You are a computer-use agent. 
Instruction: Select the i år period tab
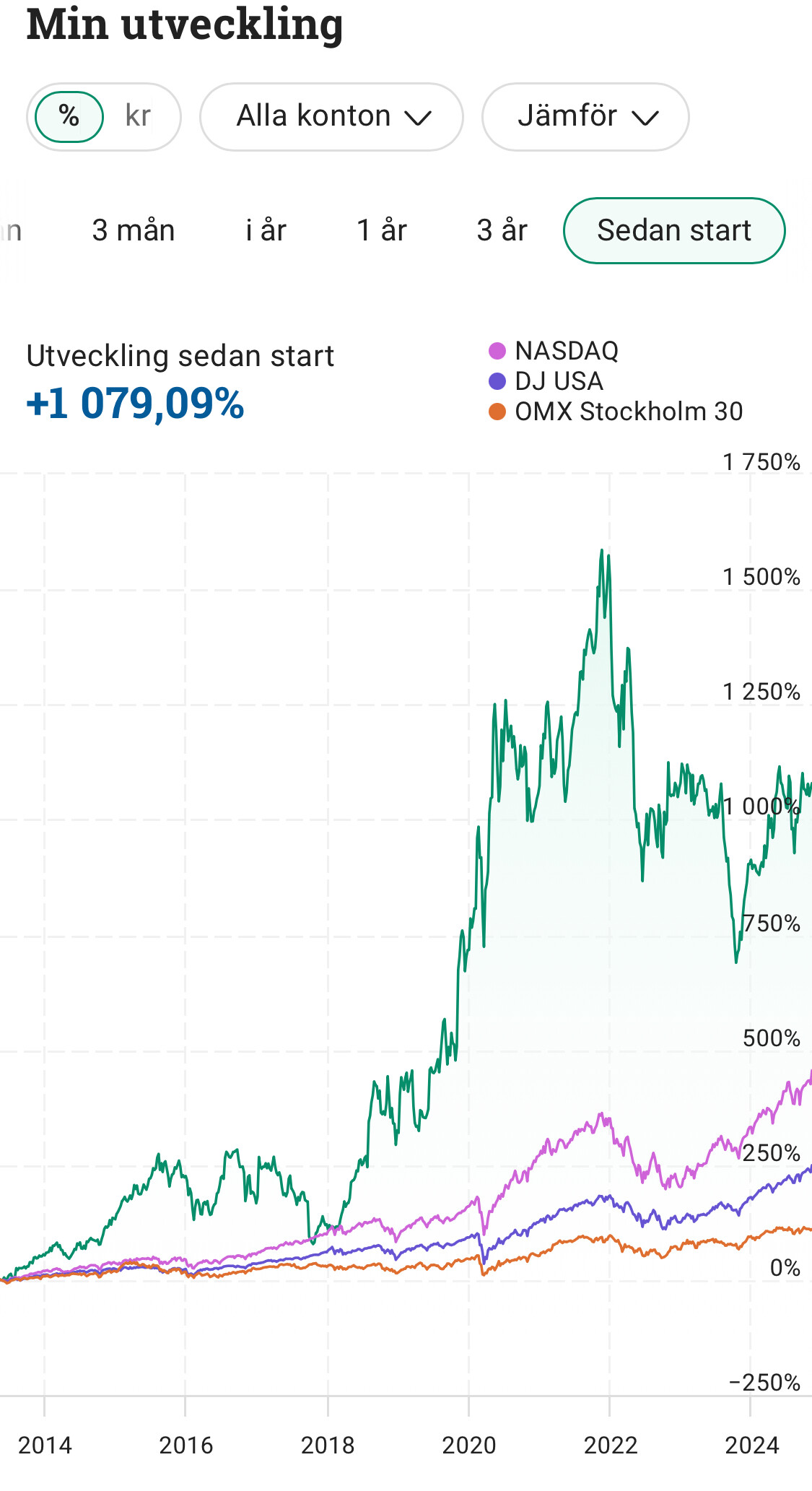(266, 230)
